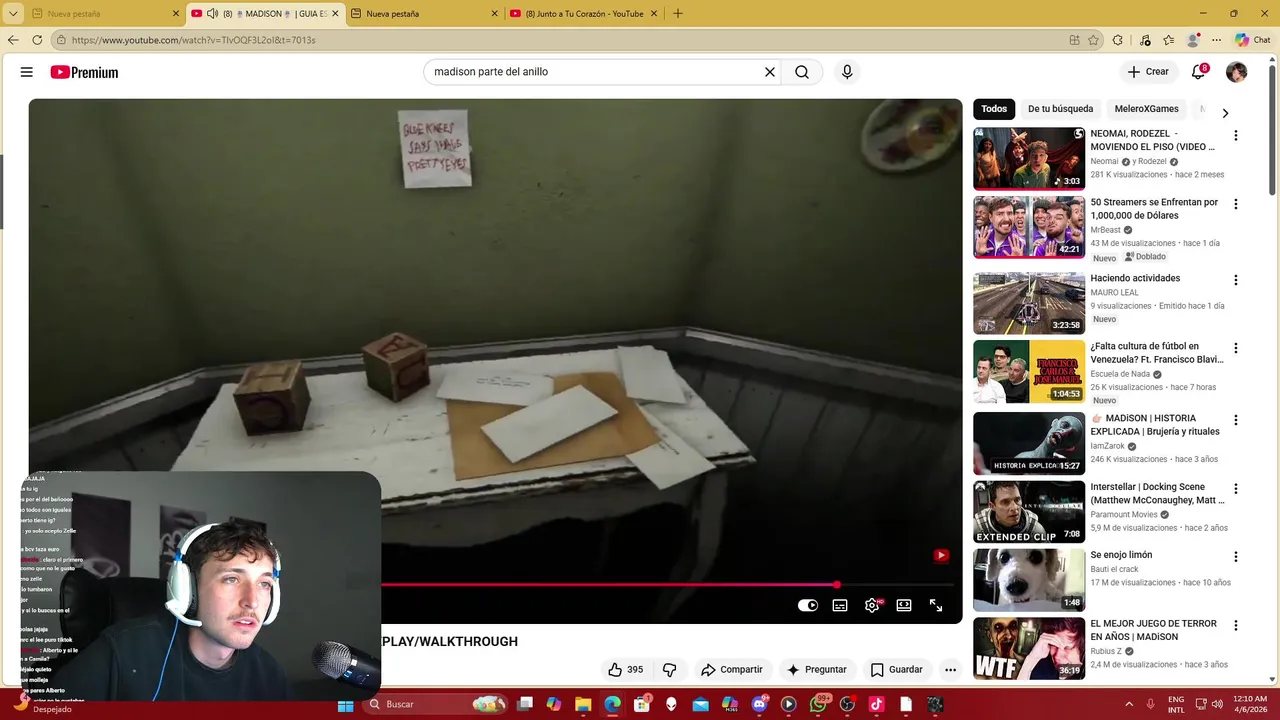Open Discord from the taskbar
The height and width of the screenshot is (720, 1280).
[x=759, y=704]
